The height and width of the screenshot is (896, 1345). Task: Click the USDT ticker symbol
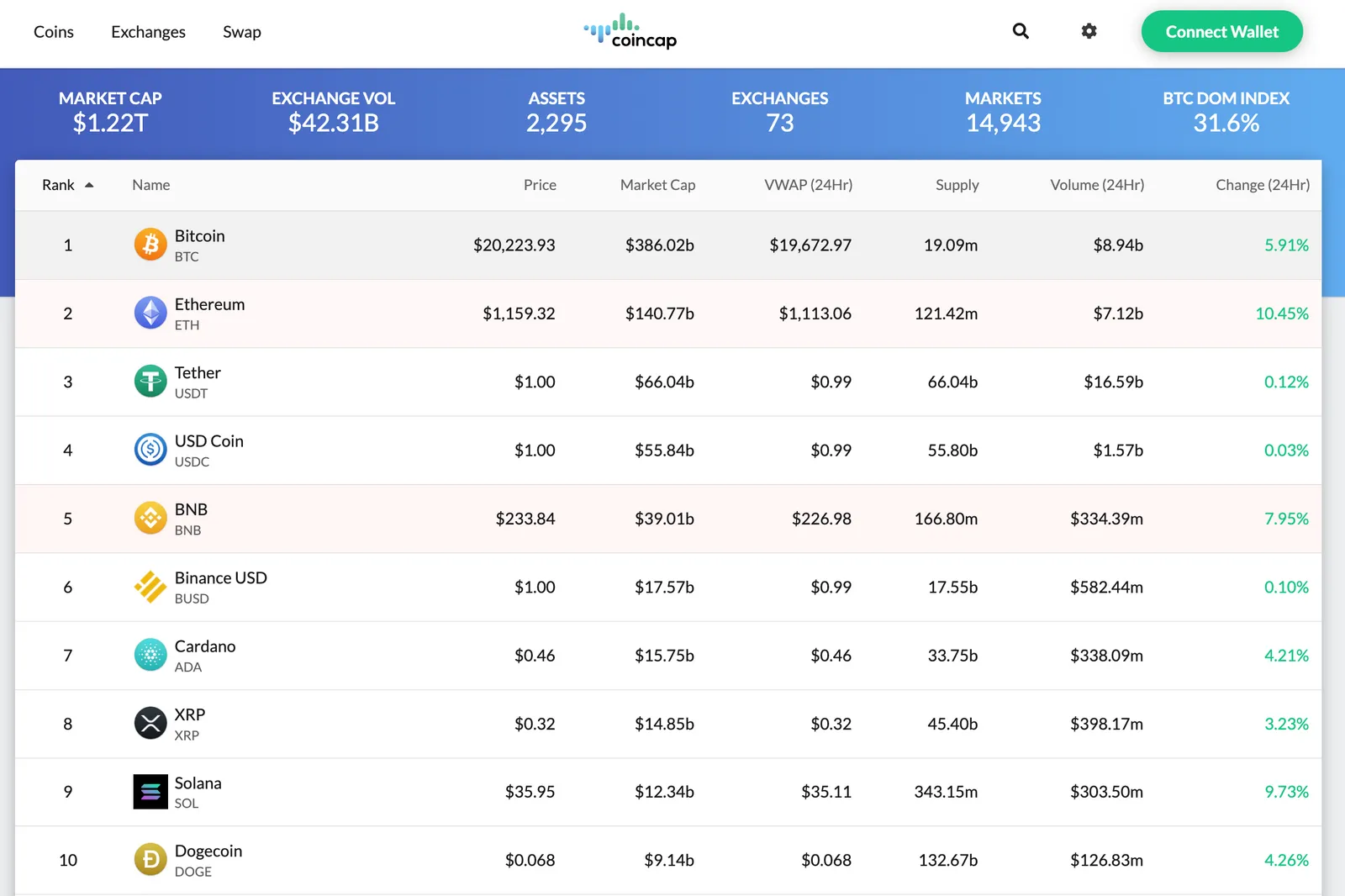pyautogui.click(x=191, y=393)
